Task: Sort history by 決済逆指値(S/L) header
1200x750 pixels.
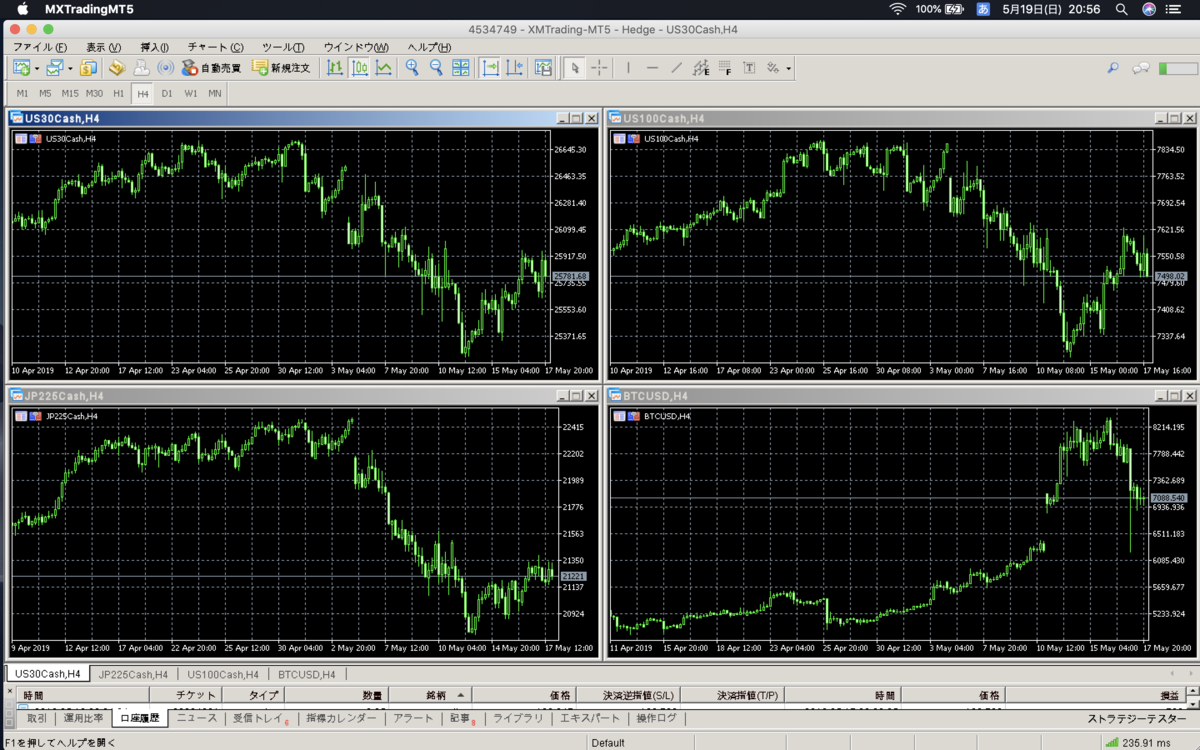Action: point(638,695)
